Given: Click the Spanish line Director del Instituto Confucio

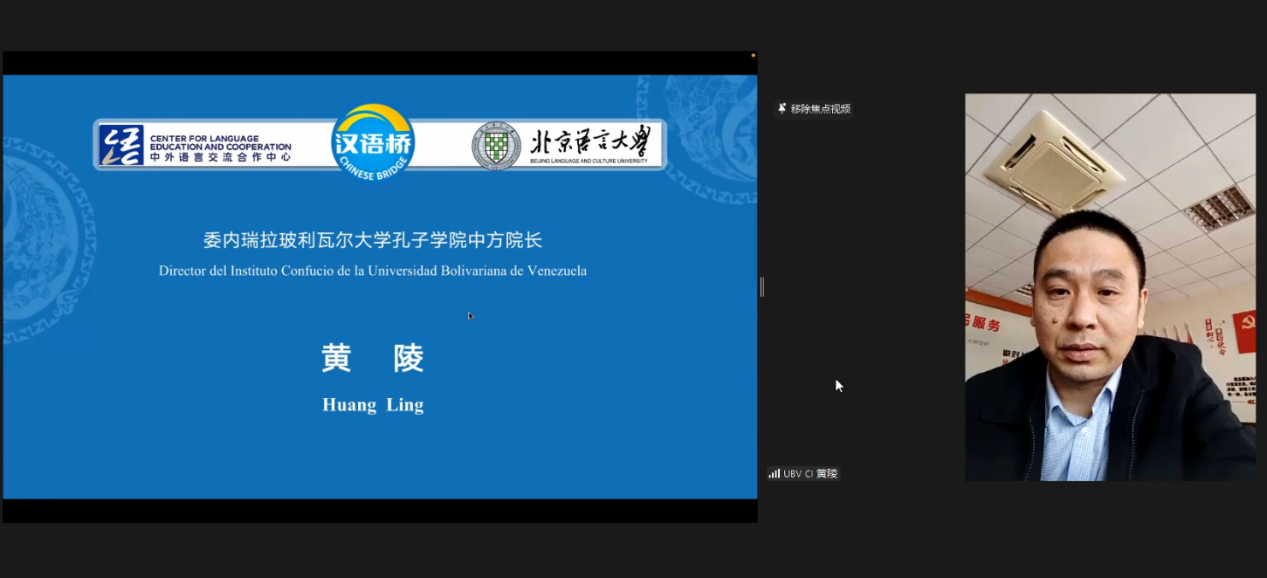Looking at the screenshot, I should 372,270.
